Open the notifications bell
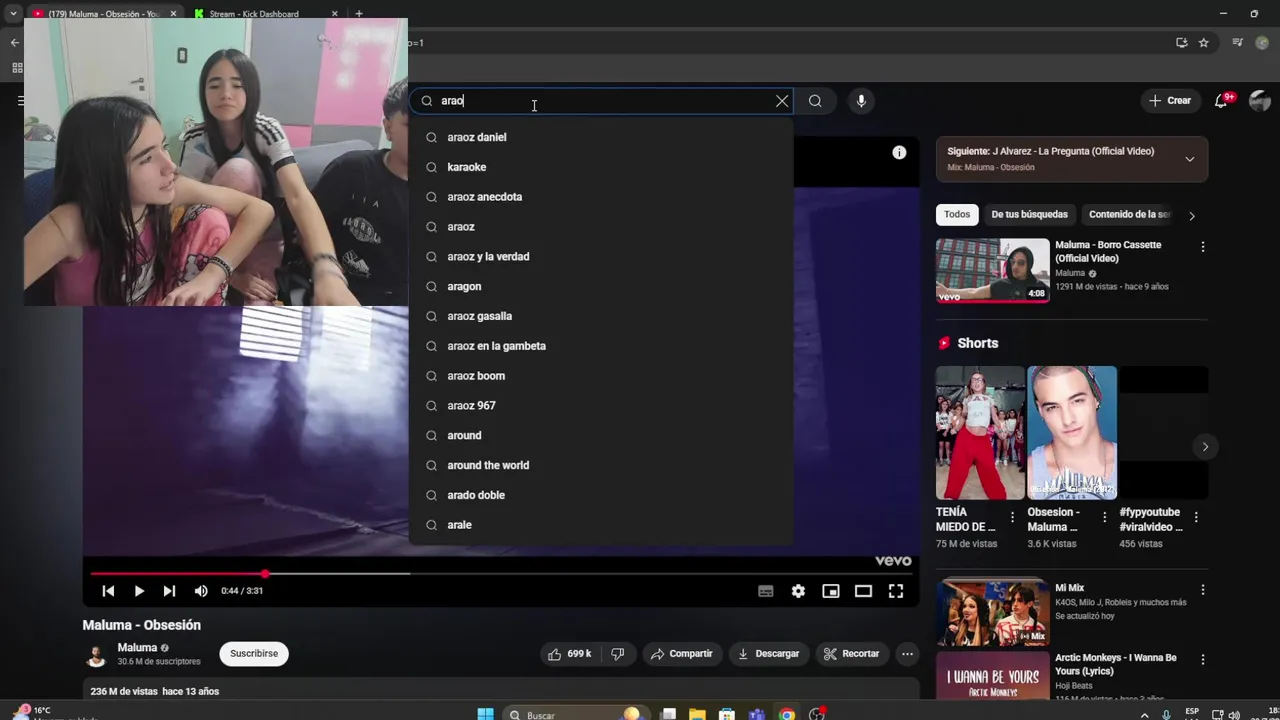1280x720 pixels. tap(1221, 101)
